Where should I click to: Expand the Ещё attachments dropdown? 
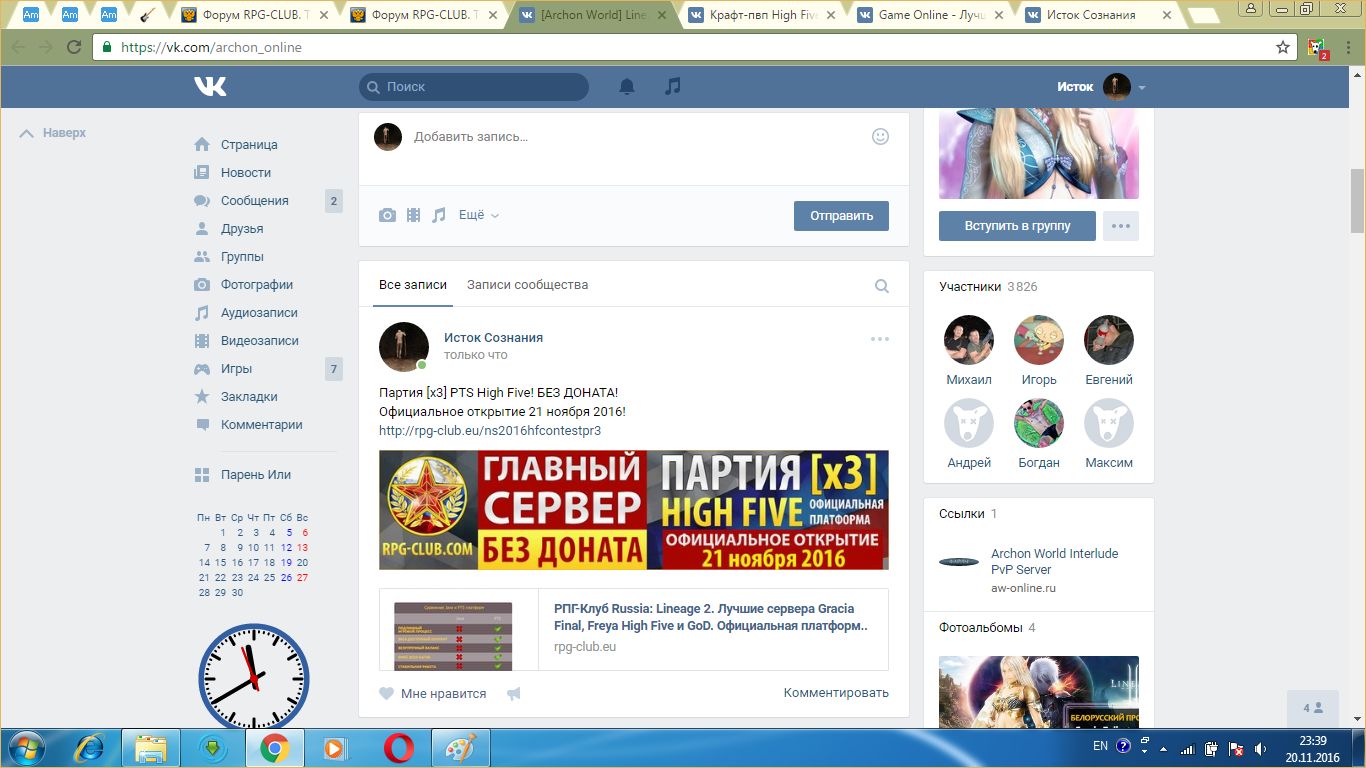(479, 215)
